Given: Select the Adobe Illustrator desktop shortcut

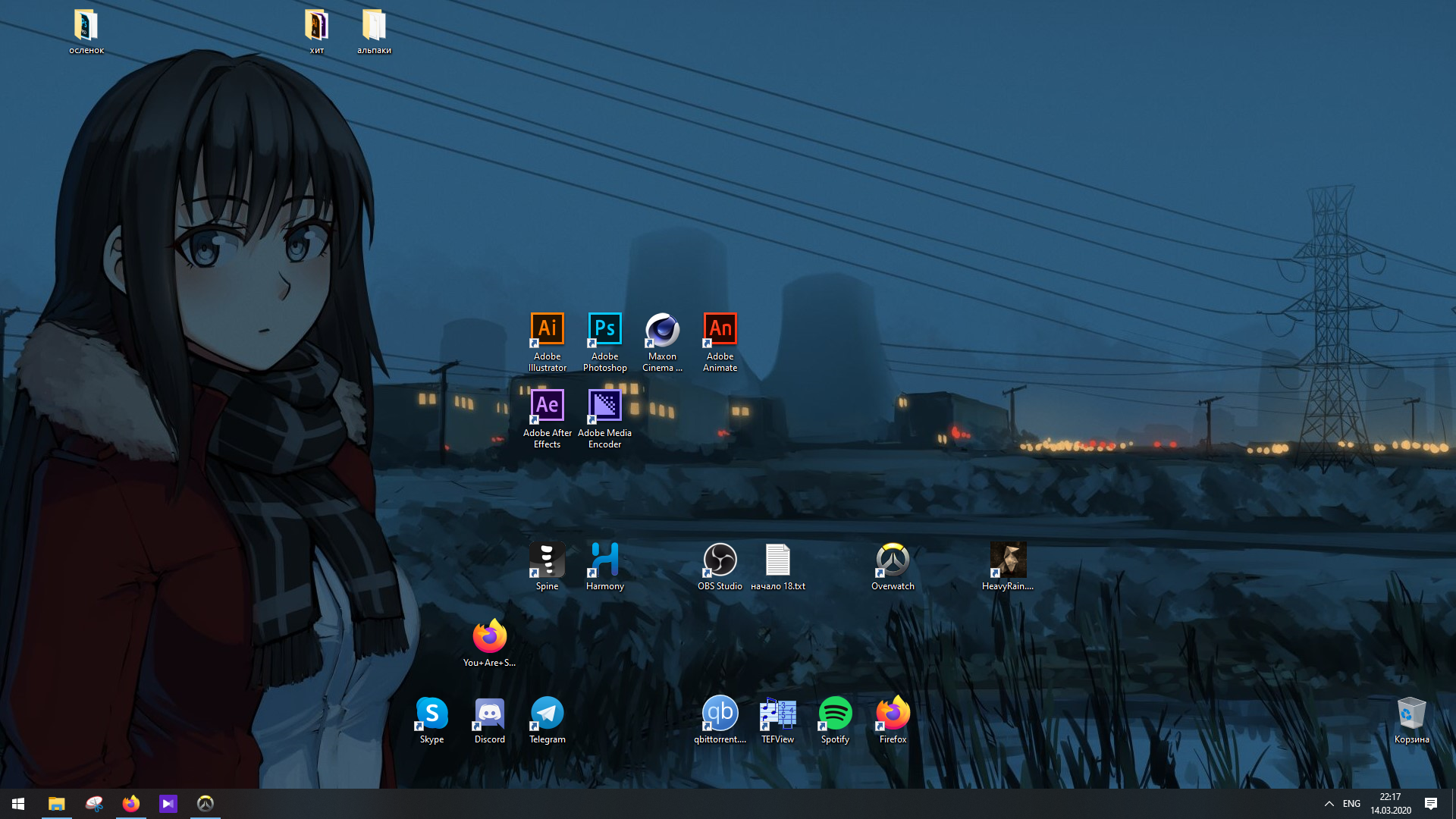Looking at the screenshot, I should [x=547, y=342].
